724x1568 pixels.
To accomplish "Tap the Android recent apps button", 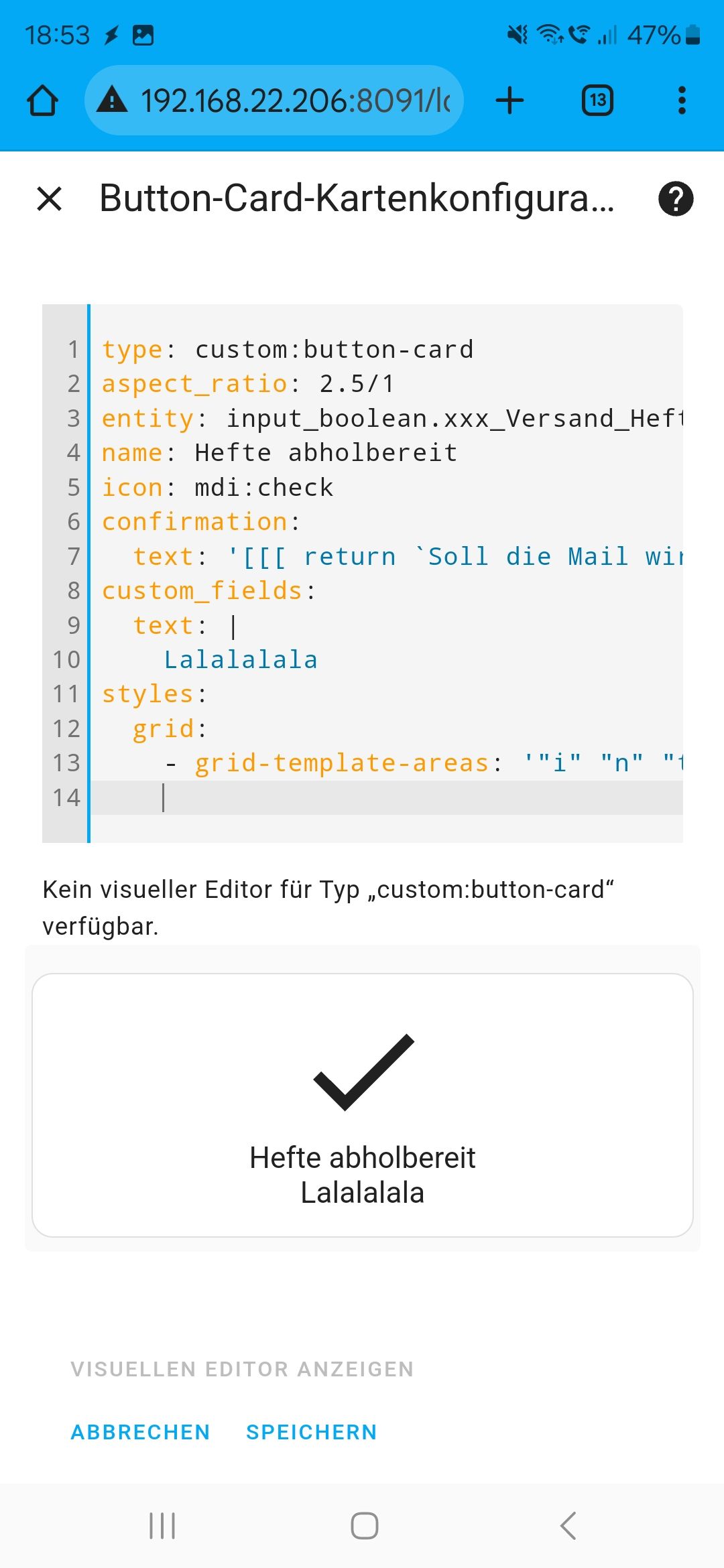I will coord(162,1526).
